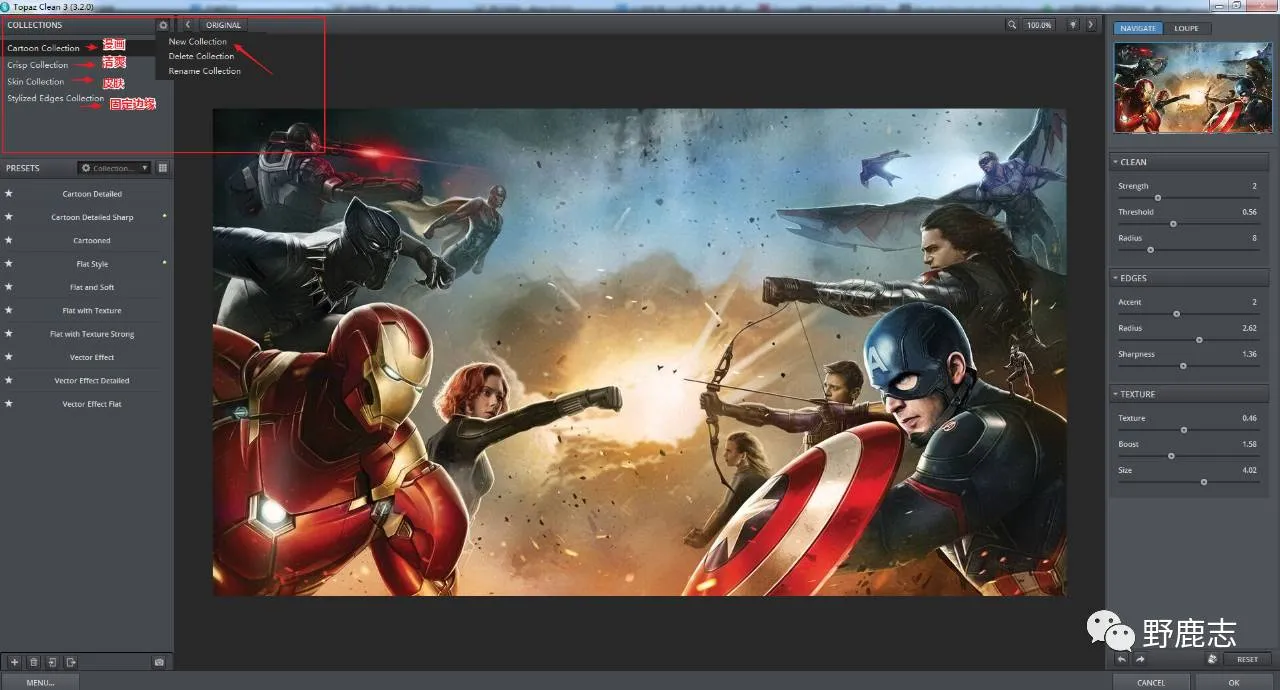The image size is (1280, 690).
Task: Toggle the light bulb background icon
Action: [1073, 25]
